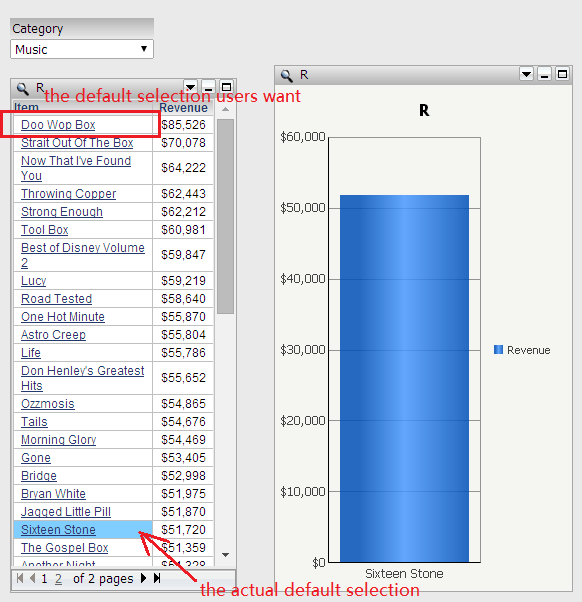Viewport: 582px width, 602px height.
Task: Go to the first page arrow
Action: click(x=20, y=578)
